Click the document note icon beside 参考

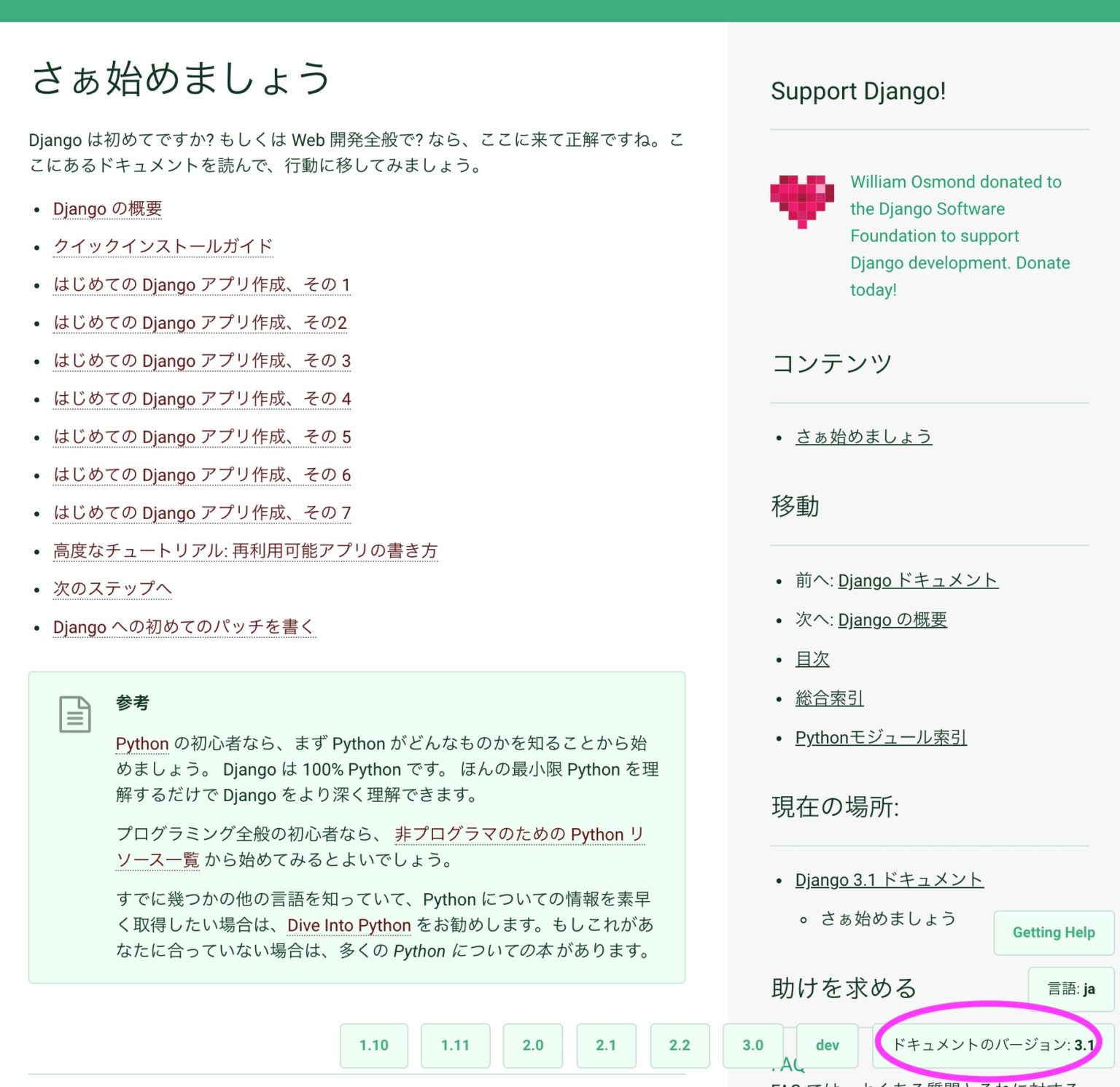pos(75,714)
